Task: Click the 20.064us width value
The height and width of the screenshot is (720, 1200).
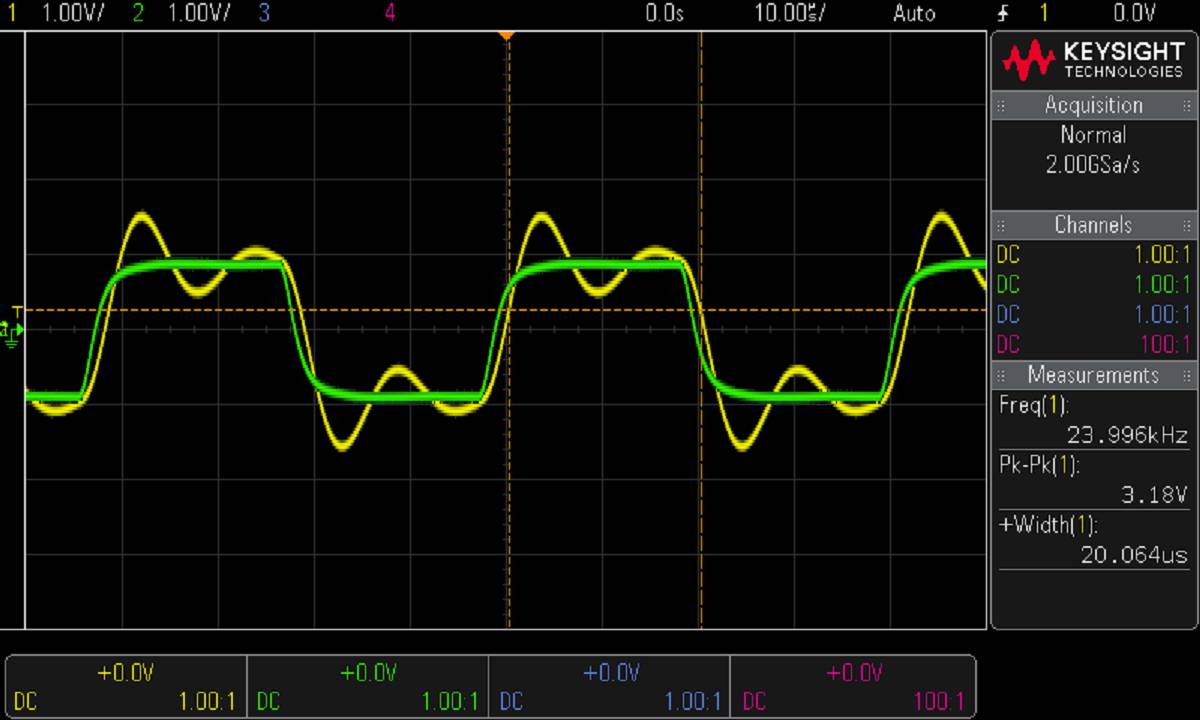Action: 1134,555
